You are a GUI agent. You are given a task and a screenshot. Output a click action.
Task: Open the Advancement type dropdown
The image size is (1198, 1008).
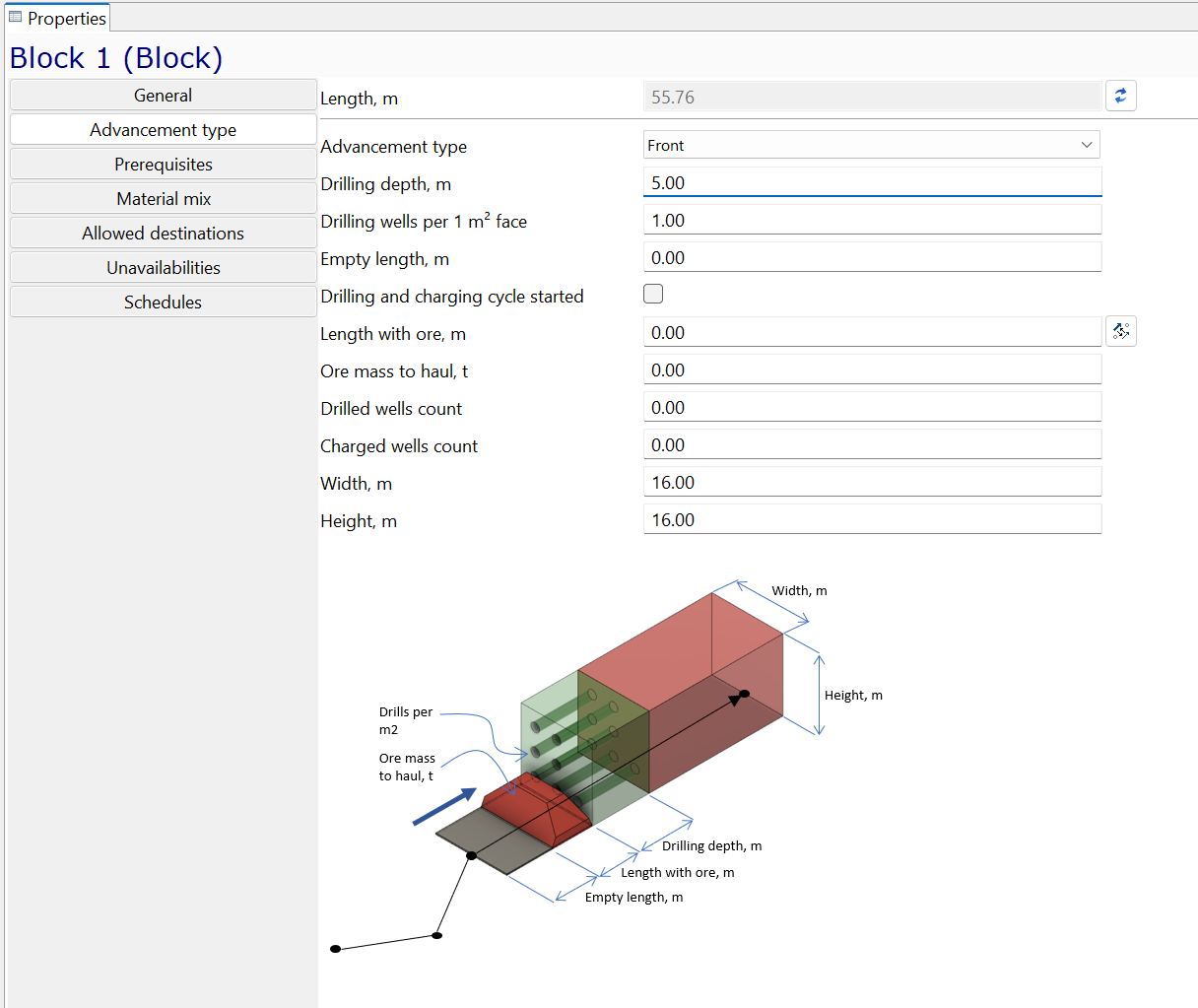pos(871,145)
